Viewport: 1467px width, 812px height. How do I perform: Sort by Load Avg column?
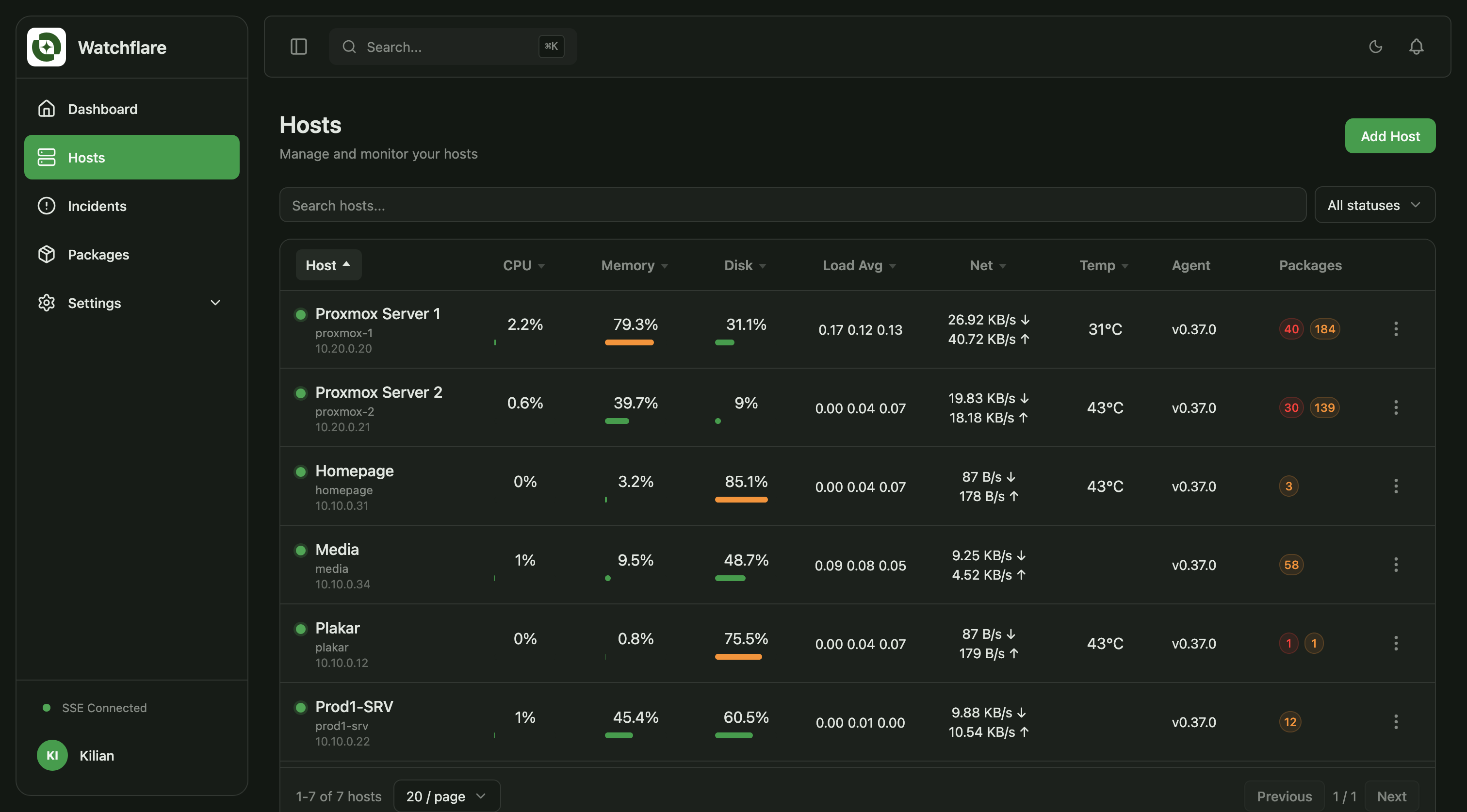click(x=859, y=265)
